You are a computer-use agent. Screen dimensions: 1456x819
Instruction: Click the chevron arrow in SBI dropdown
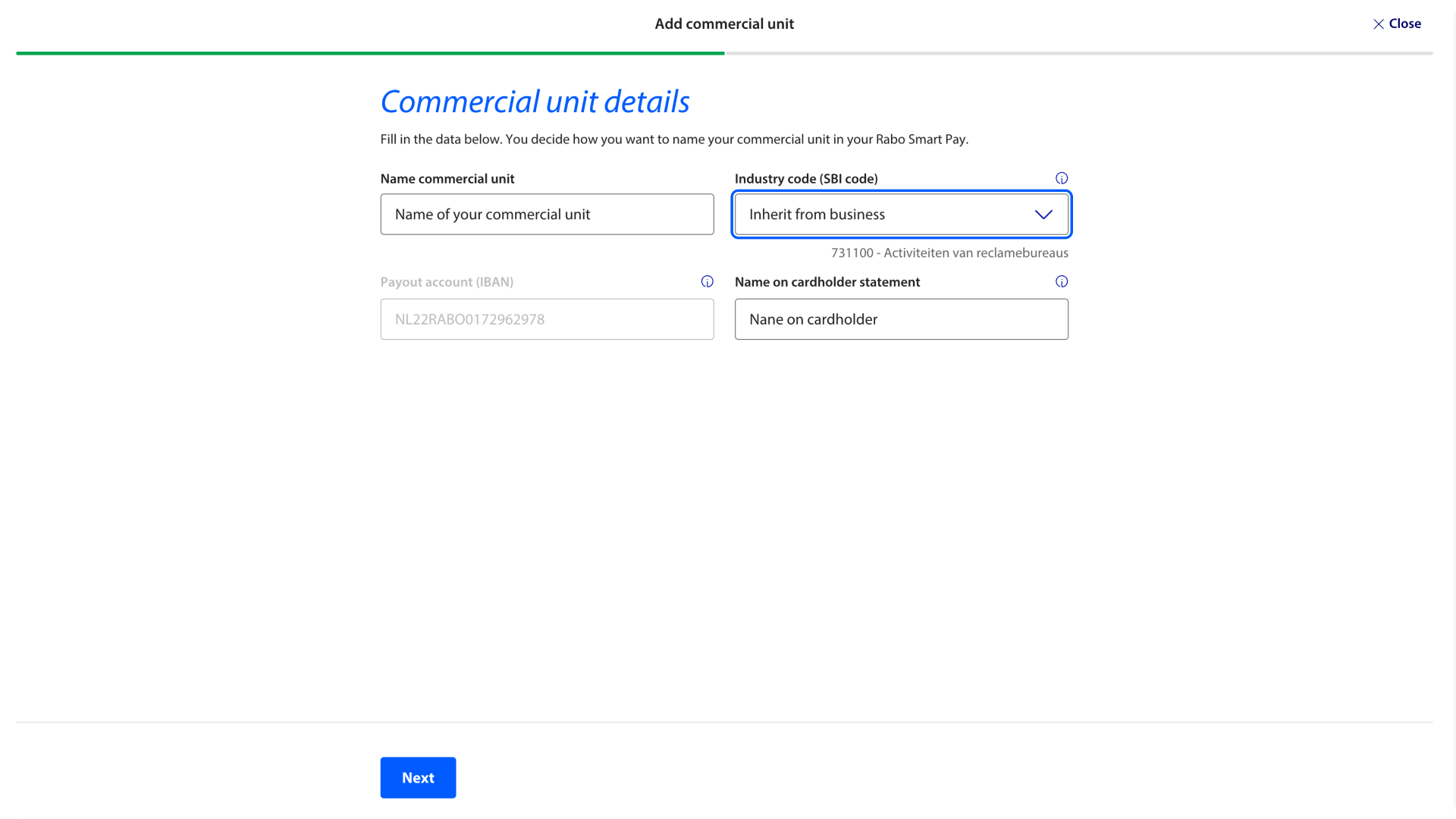click(x=1043, y=215)
